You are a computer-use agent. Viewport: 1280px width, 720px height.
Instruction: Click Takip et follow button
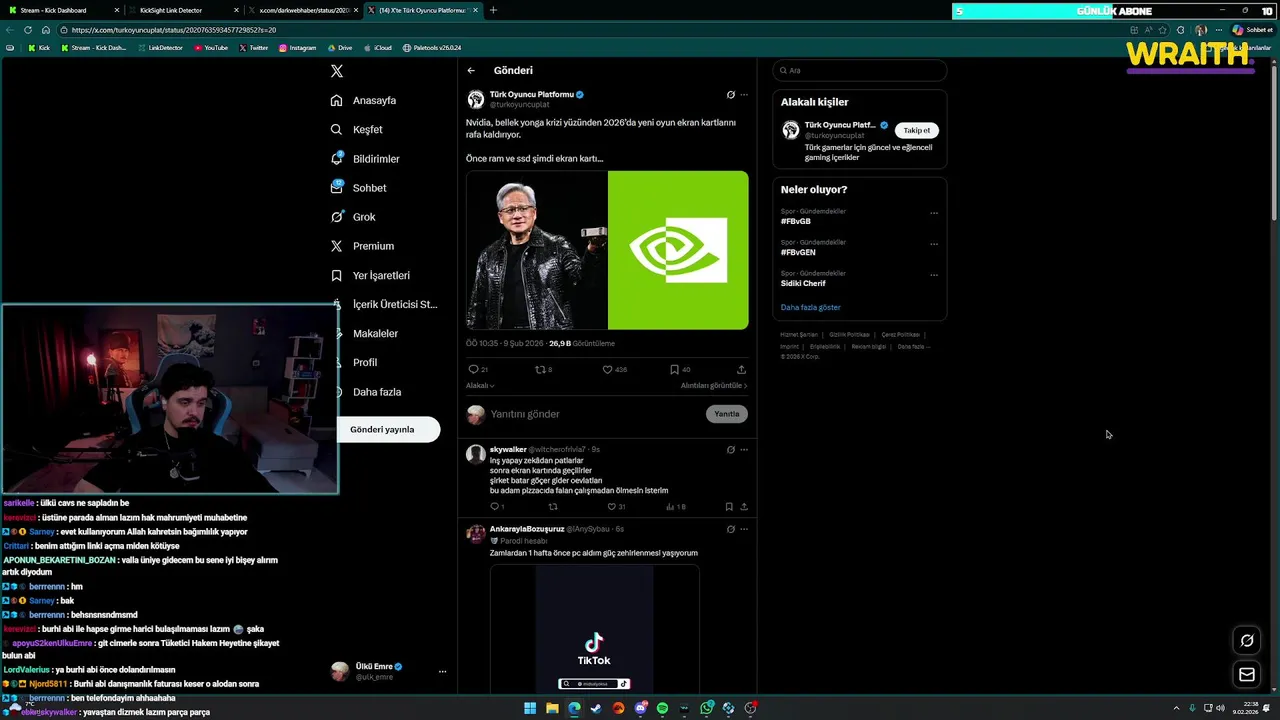917,130
